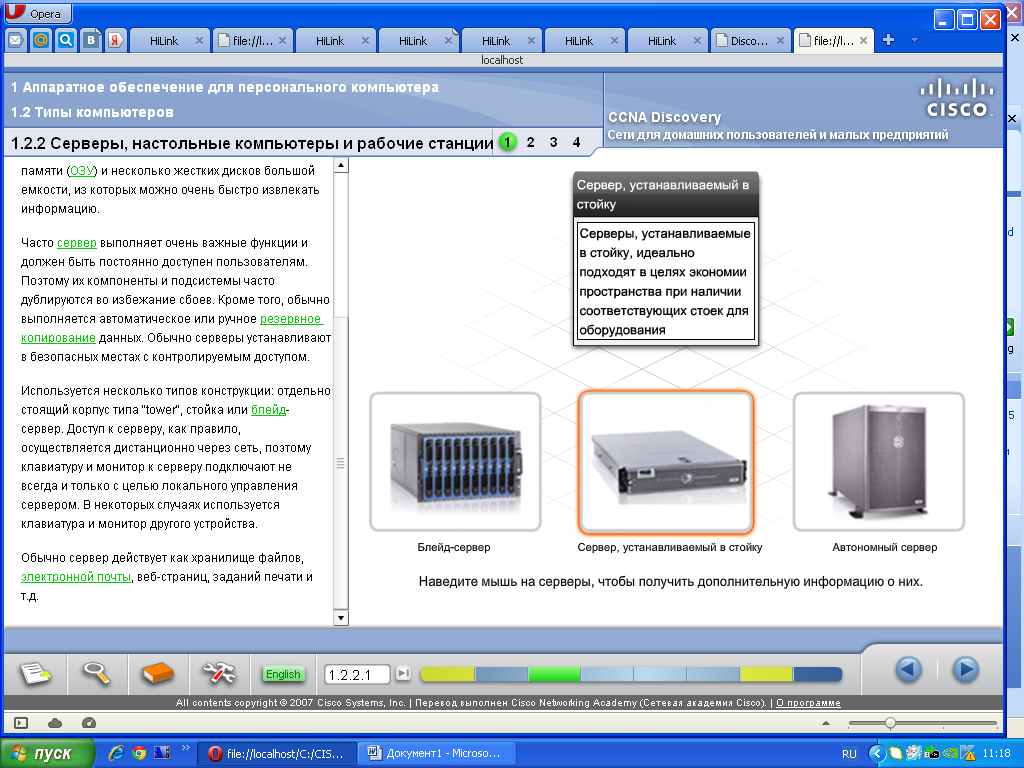
Task: Switch to the Disco... tab
Action: pyautogui.click(x=749, y=40)
